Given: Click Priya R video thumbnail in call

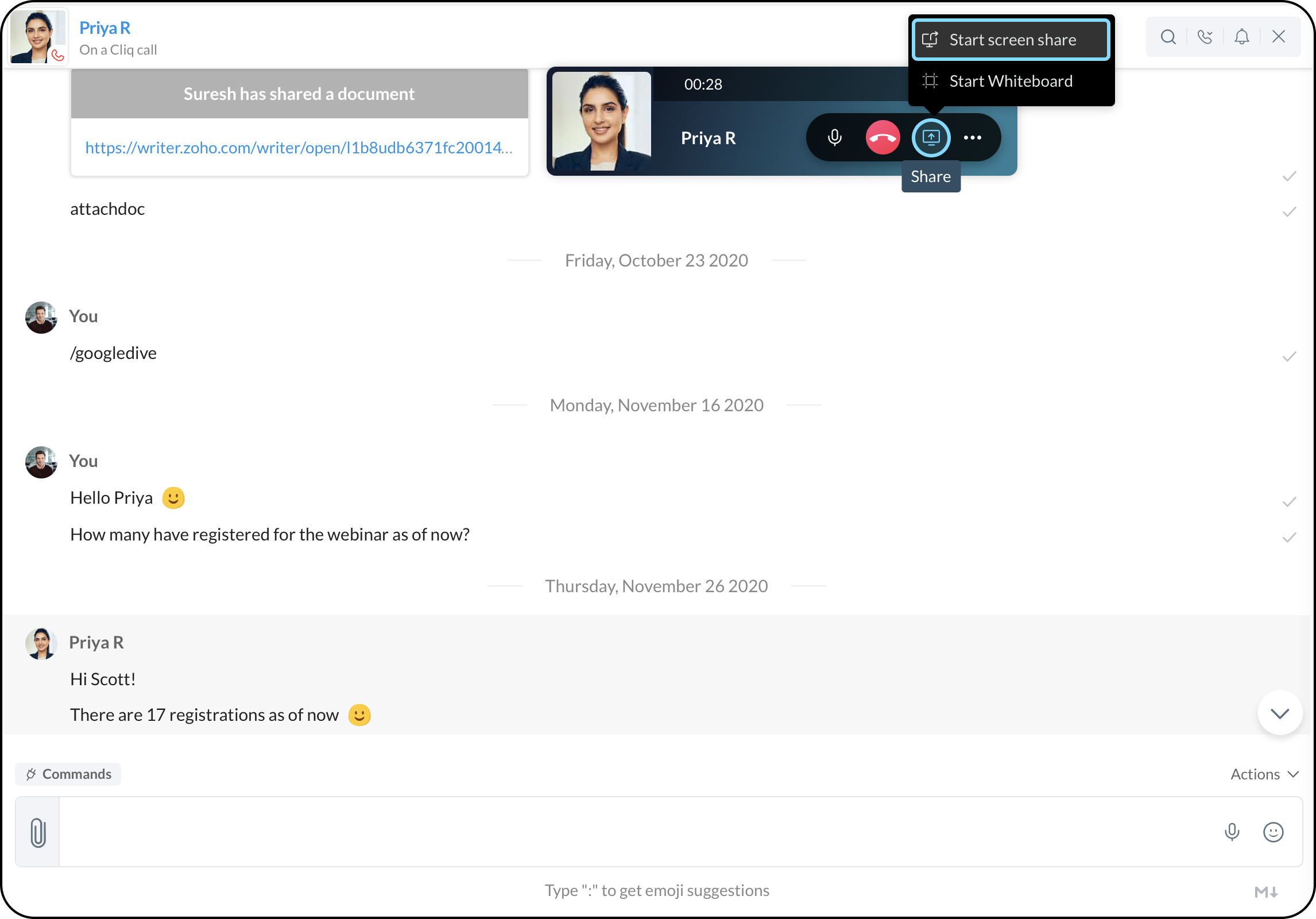Looking at the screenshot, I should 602,121.
